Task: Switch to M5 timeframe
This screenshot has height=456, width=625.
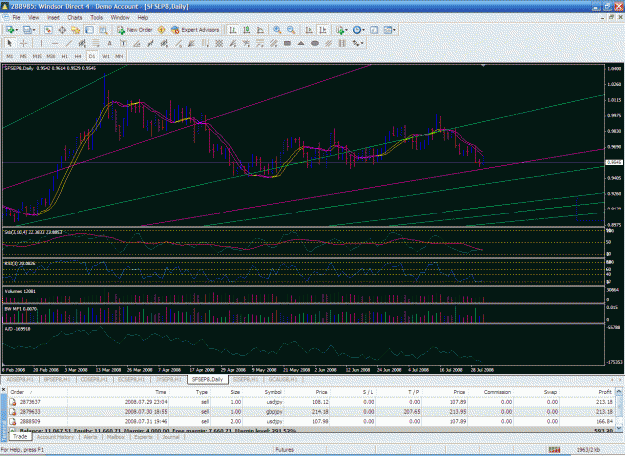Action: pyautogui.click(x=23, y=56)
